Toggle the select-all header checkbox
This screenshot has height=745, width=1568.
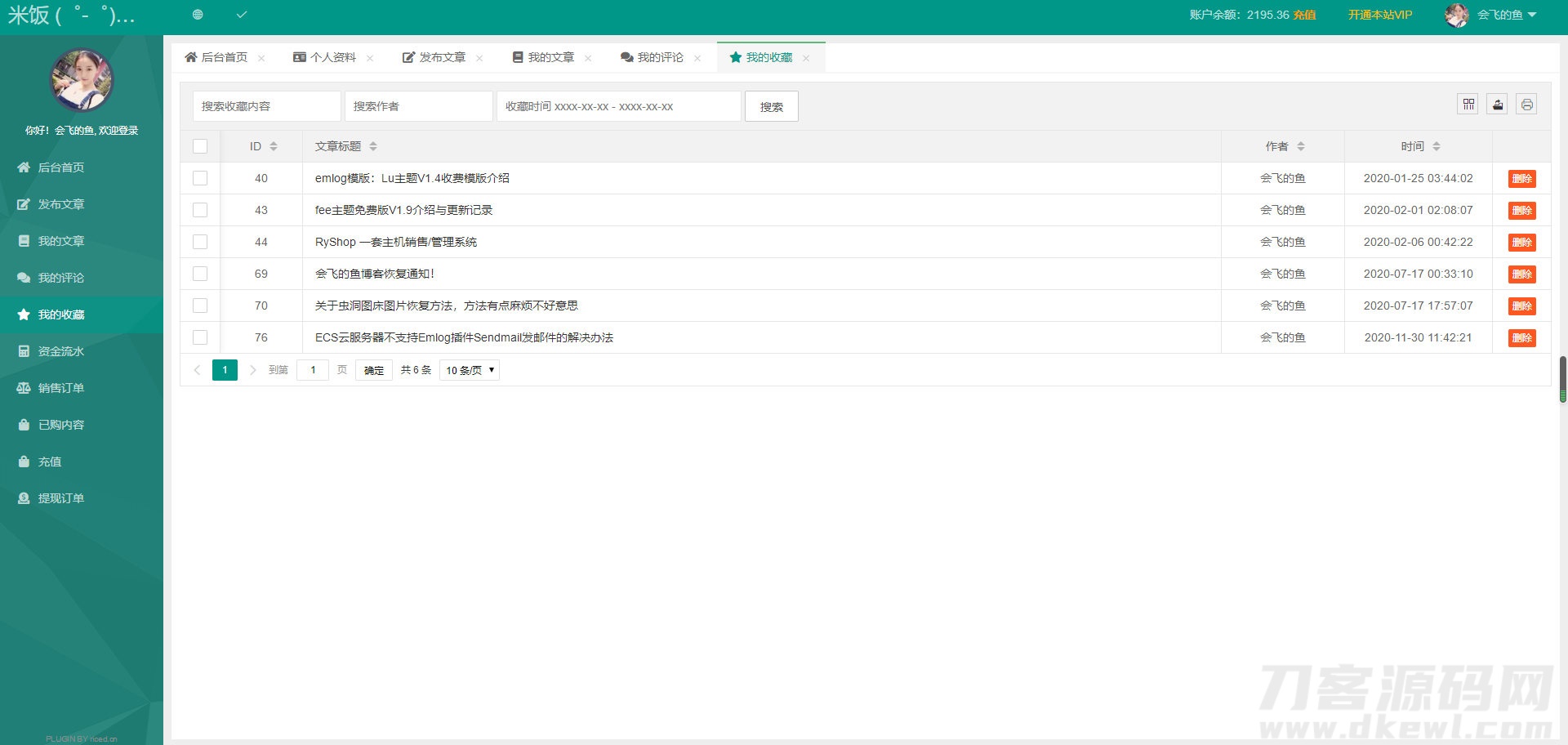pyautogui.click(x=200, y=146)
